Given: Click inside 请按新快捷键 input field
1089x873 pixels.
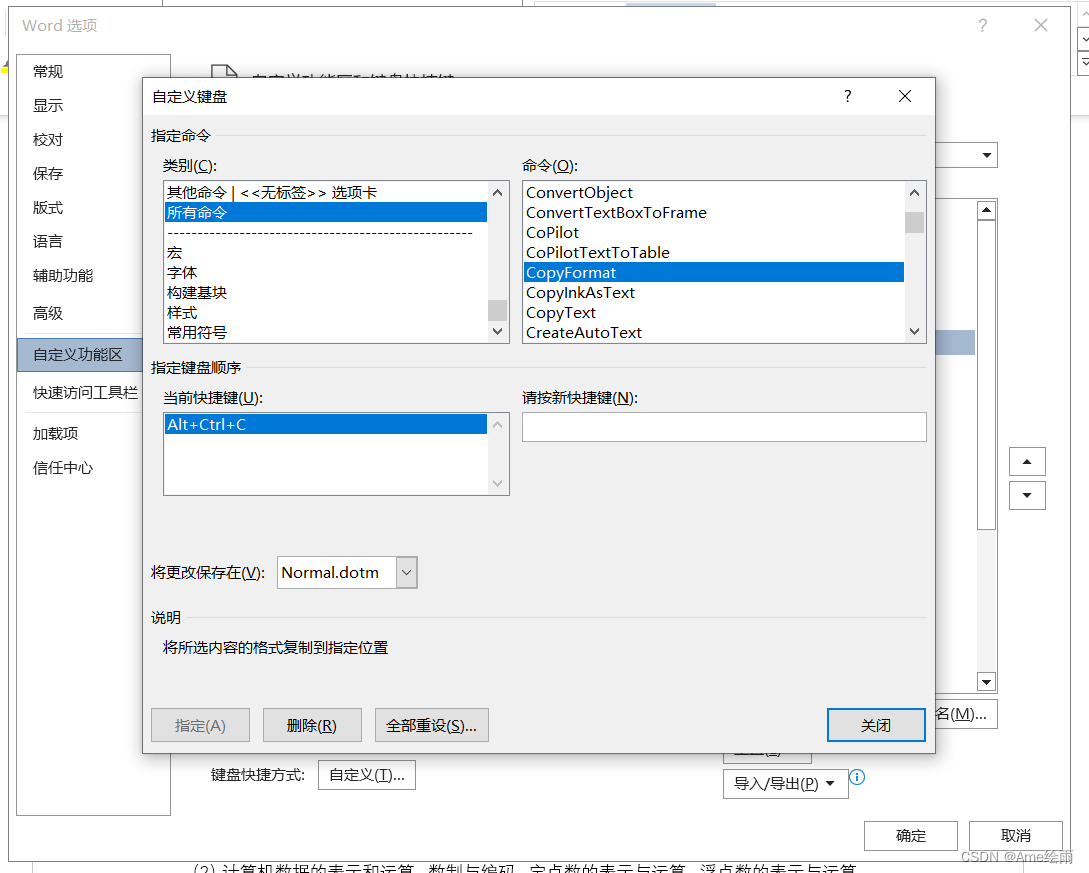Looking at the screenshot, I should [x=724, y=427].
